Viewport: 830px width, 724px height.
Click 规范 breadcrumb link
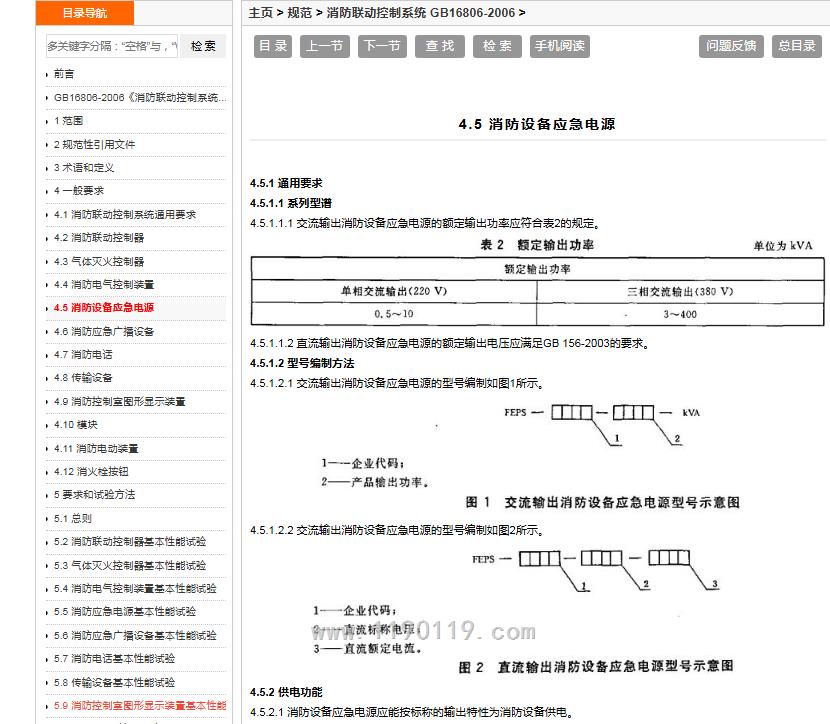(x=299, y=13)
